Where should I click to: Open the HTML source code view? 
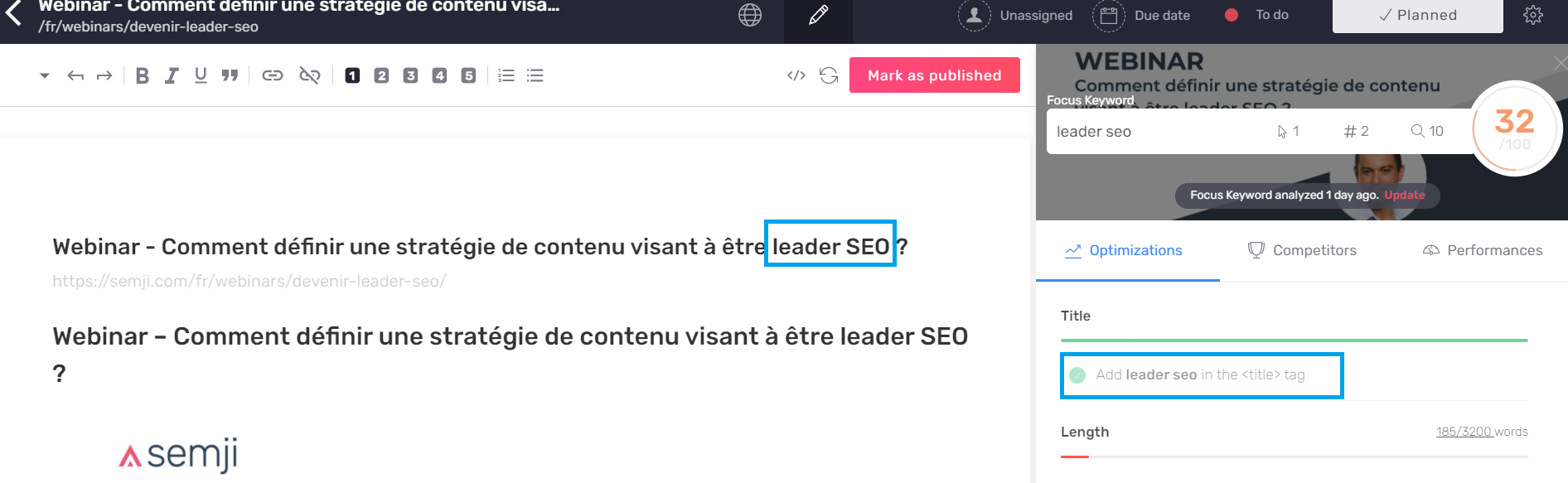tap(796, 75)
